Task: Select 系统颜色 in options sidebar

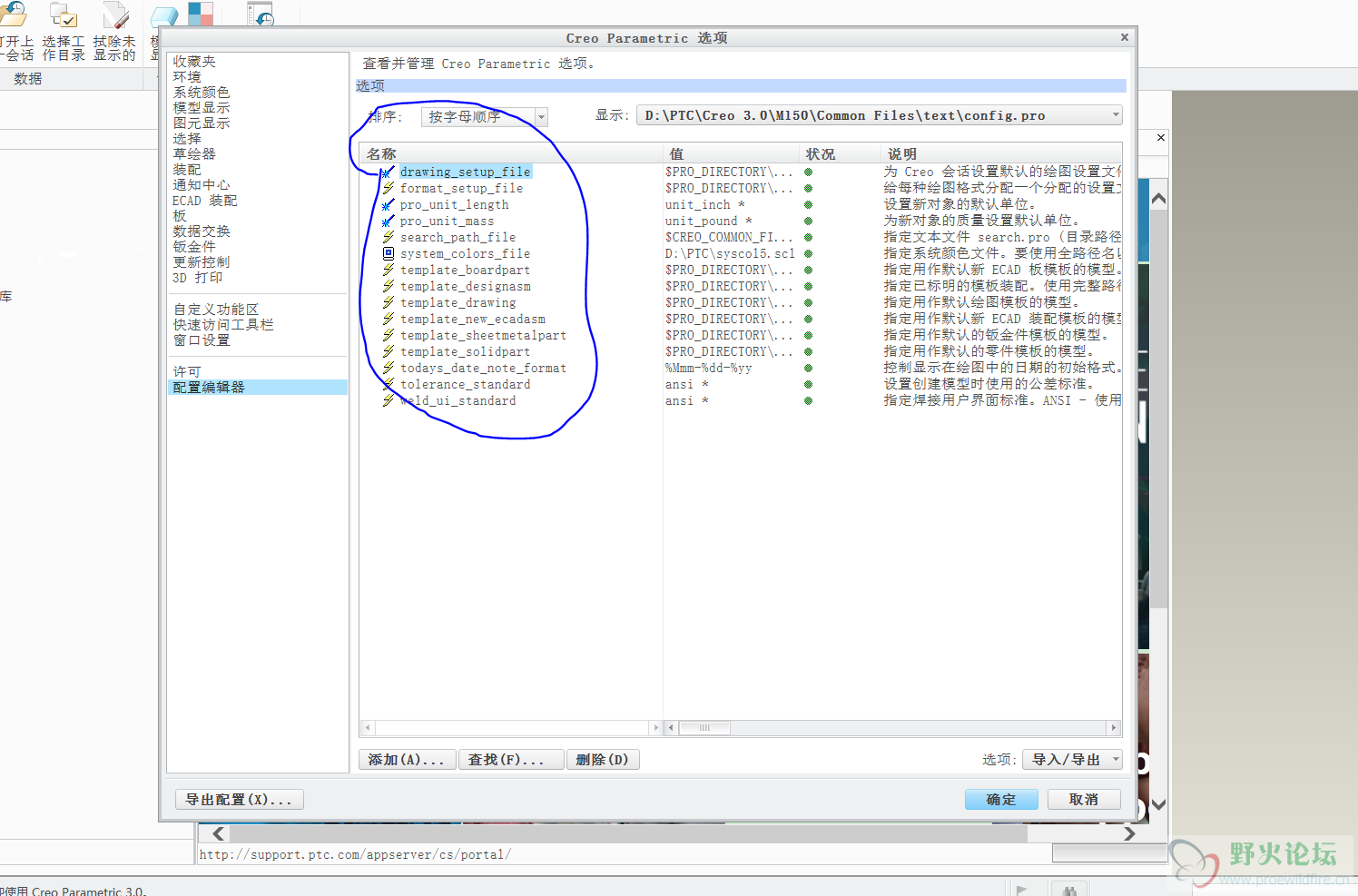Action: 202,93
